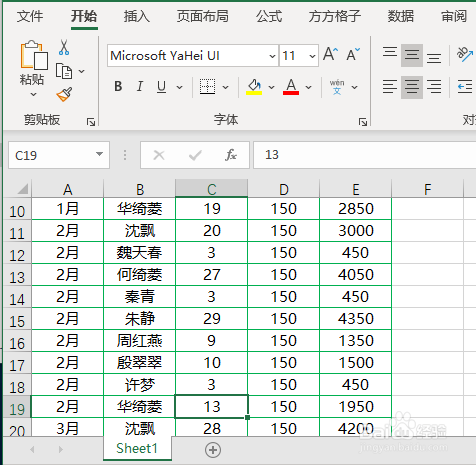The height and width of the screenshot is (465, 476).
Task: Increase font size with larger A
Action: coord(330,54)
